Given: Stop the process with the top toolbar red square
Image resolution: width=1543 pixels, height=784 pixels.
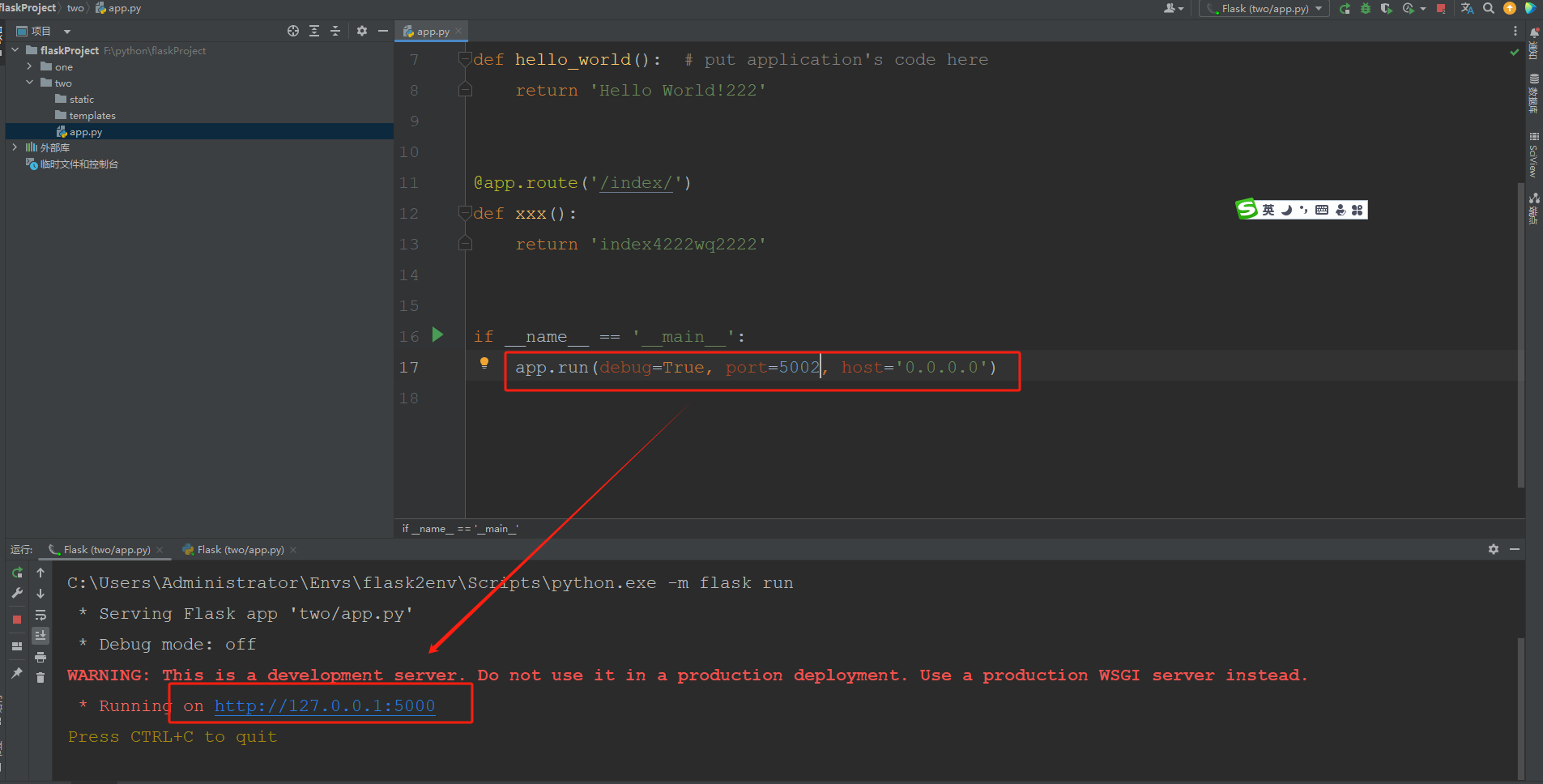Looking at the screenshot, I should pyautogui.click(x=1441, y=9).
